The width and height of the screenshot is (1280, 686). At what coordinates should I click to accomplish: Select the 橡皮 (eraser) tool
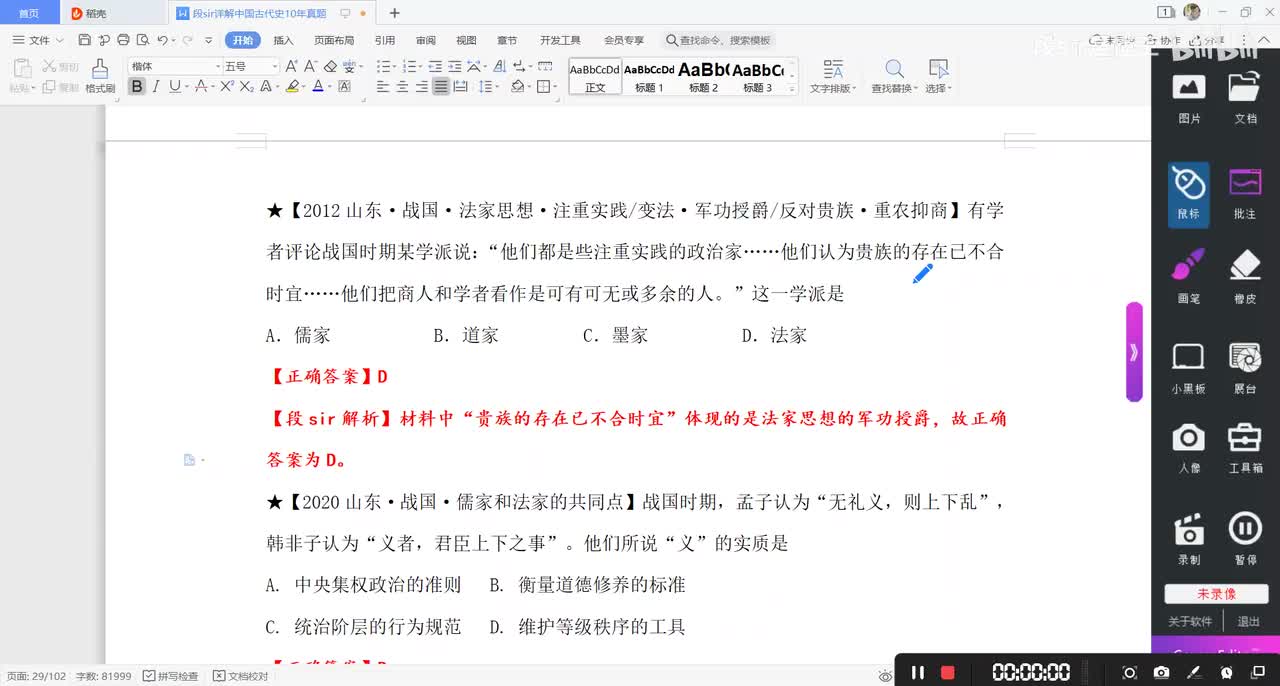[x=1245, y=277]
